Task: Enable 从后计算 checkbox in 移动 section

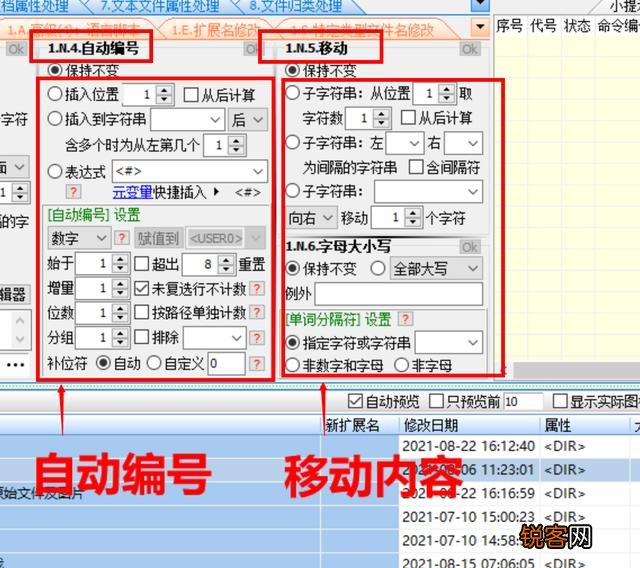Action: 408,118
